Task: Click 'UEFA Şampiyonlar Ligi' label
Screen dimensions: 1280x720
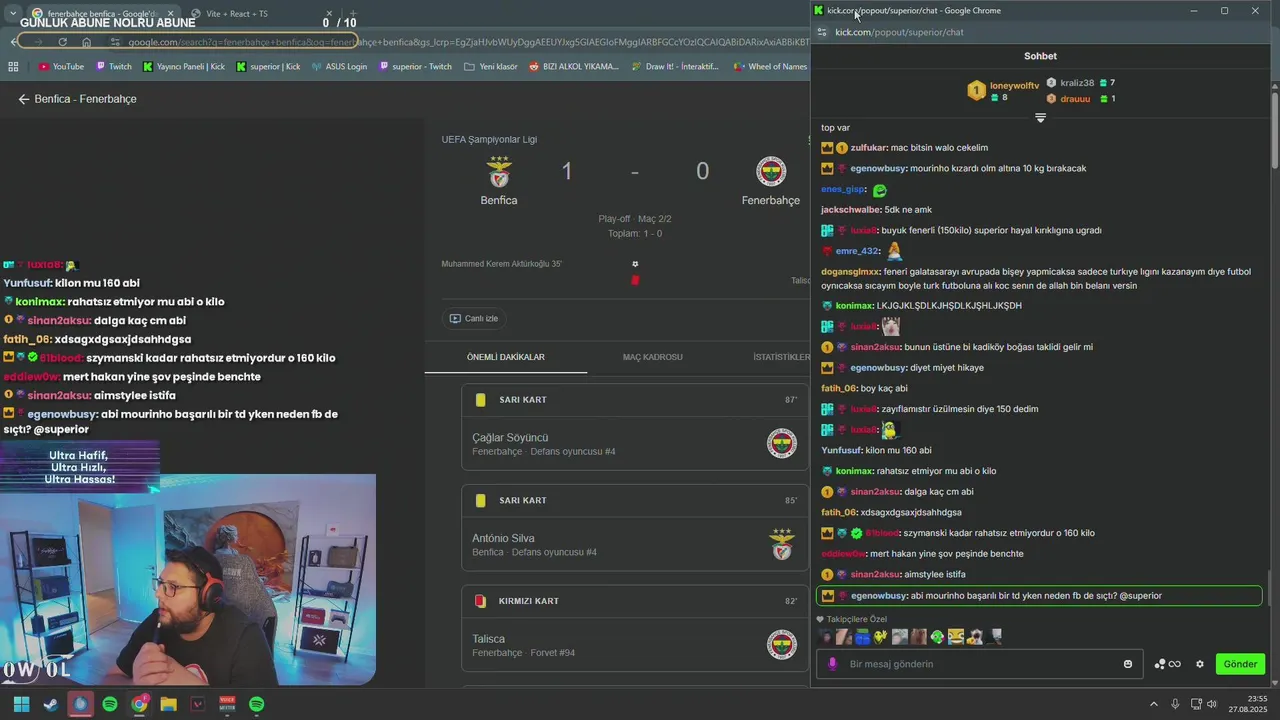Action: (x=489, y=139)
